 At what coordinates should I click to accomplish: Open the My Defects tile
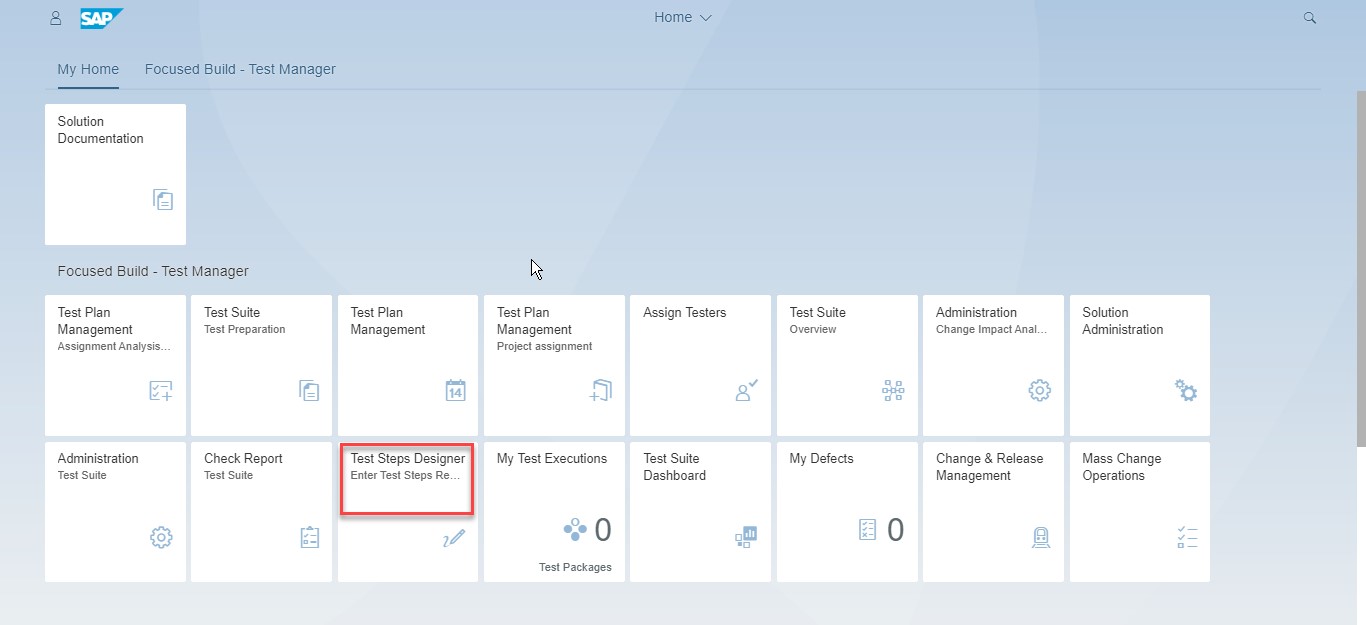click(847, 511)
